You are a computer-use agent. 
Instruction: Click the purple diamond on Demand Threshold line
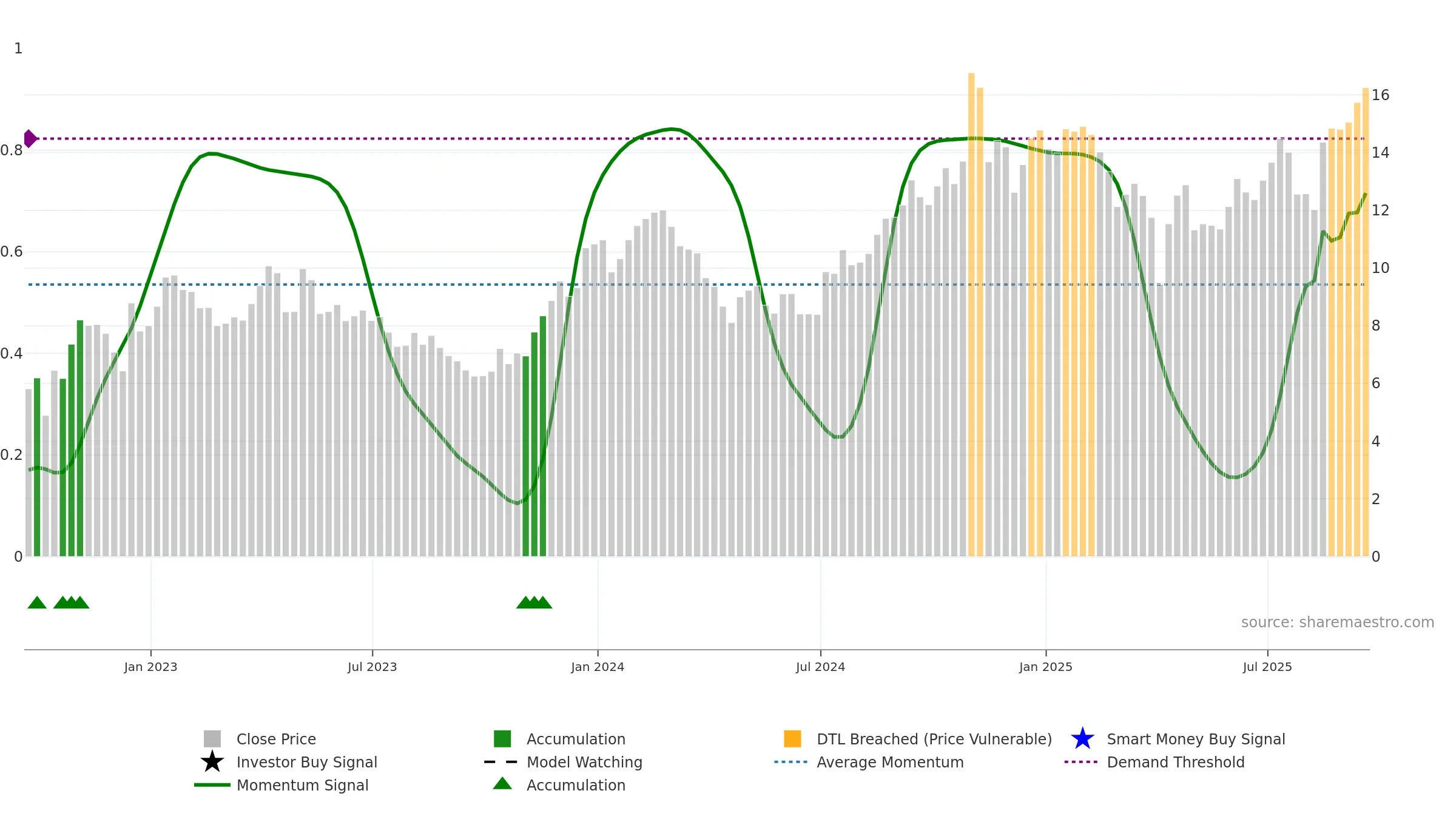tap(29, 138)
